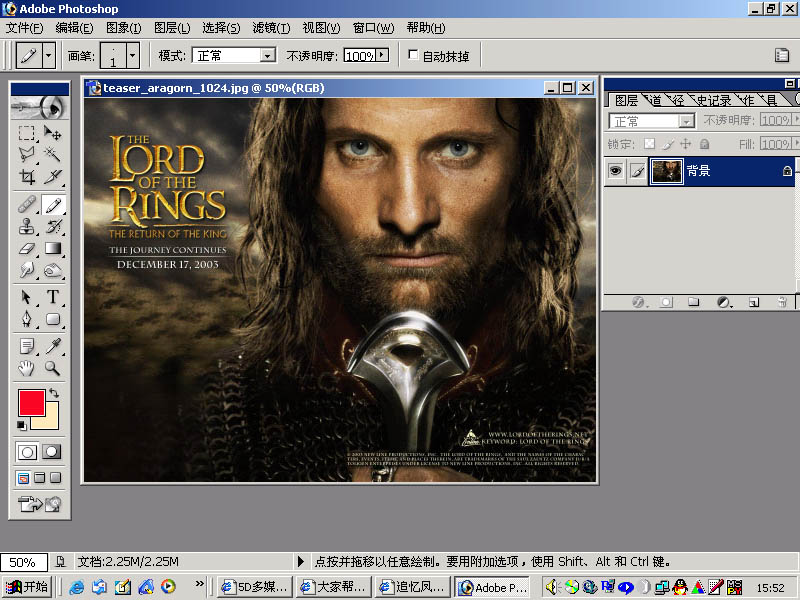Toggle the lock position checkbox
Image resolution: width=800 pixels, height=600 pixels.
[686, 144]
